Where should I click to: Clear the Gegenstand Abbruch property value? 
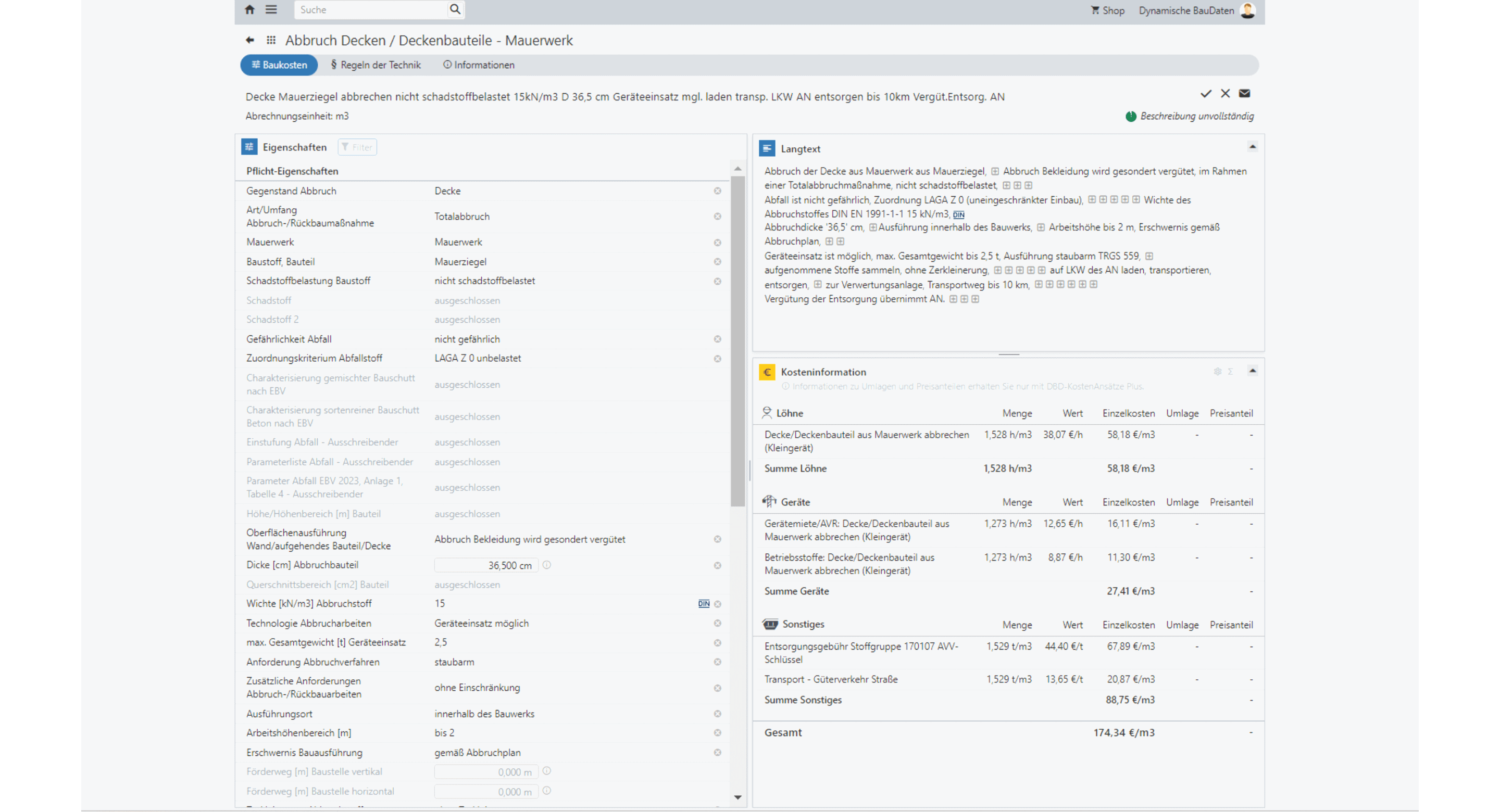click(717, 191)
